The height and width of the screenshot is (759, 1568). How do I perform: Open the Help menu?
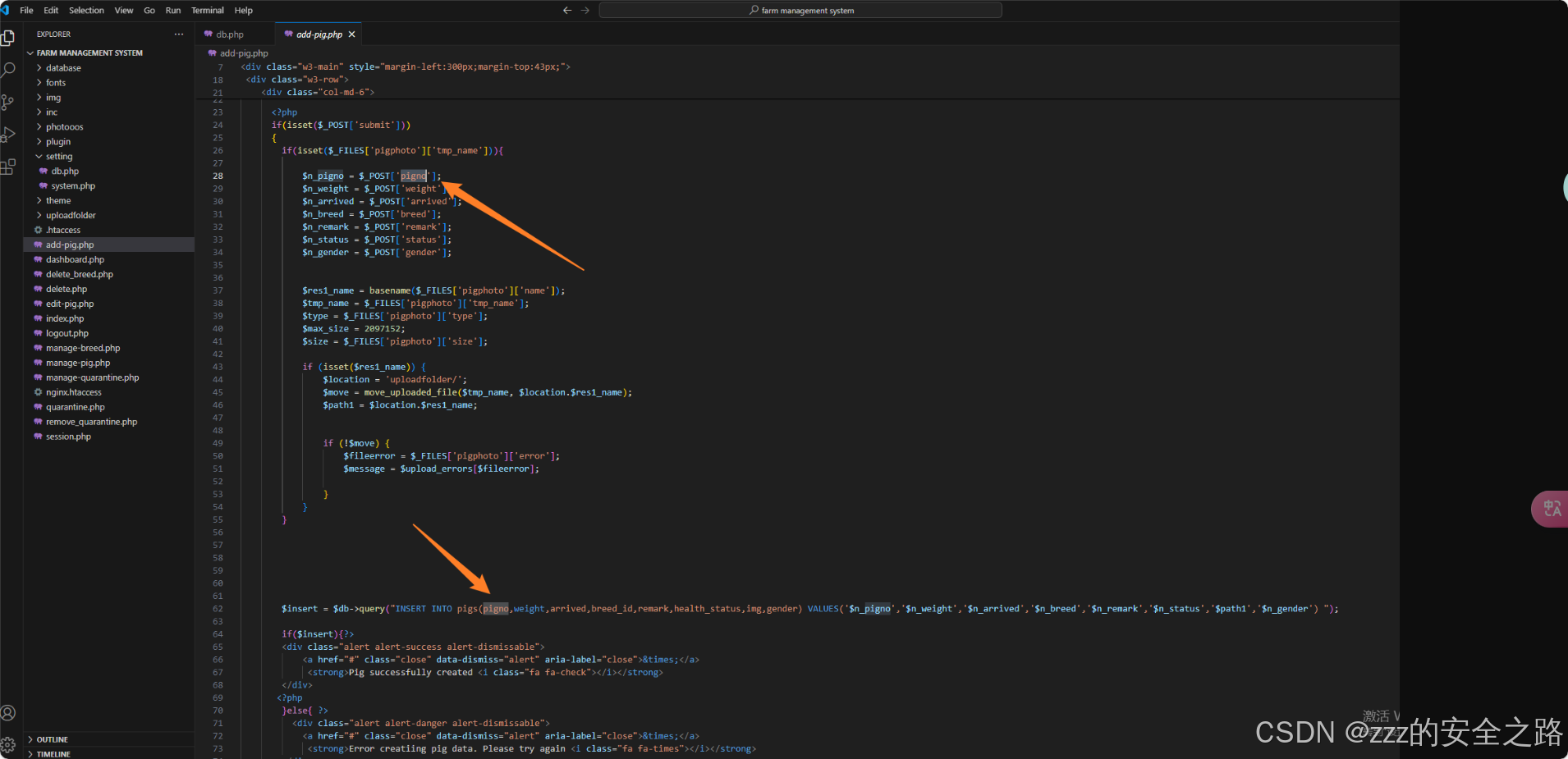244,11
